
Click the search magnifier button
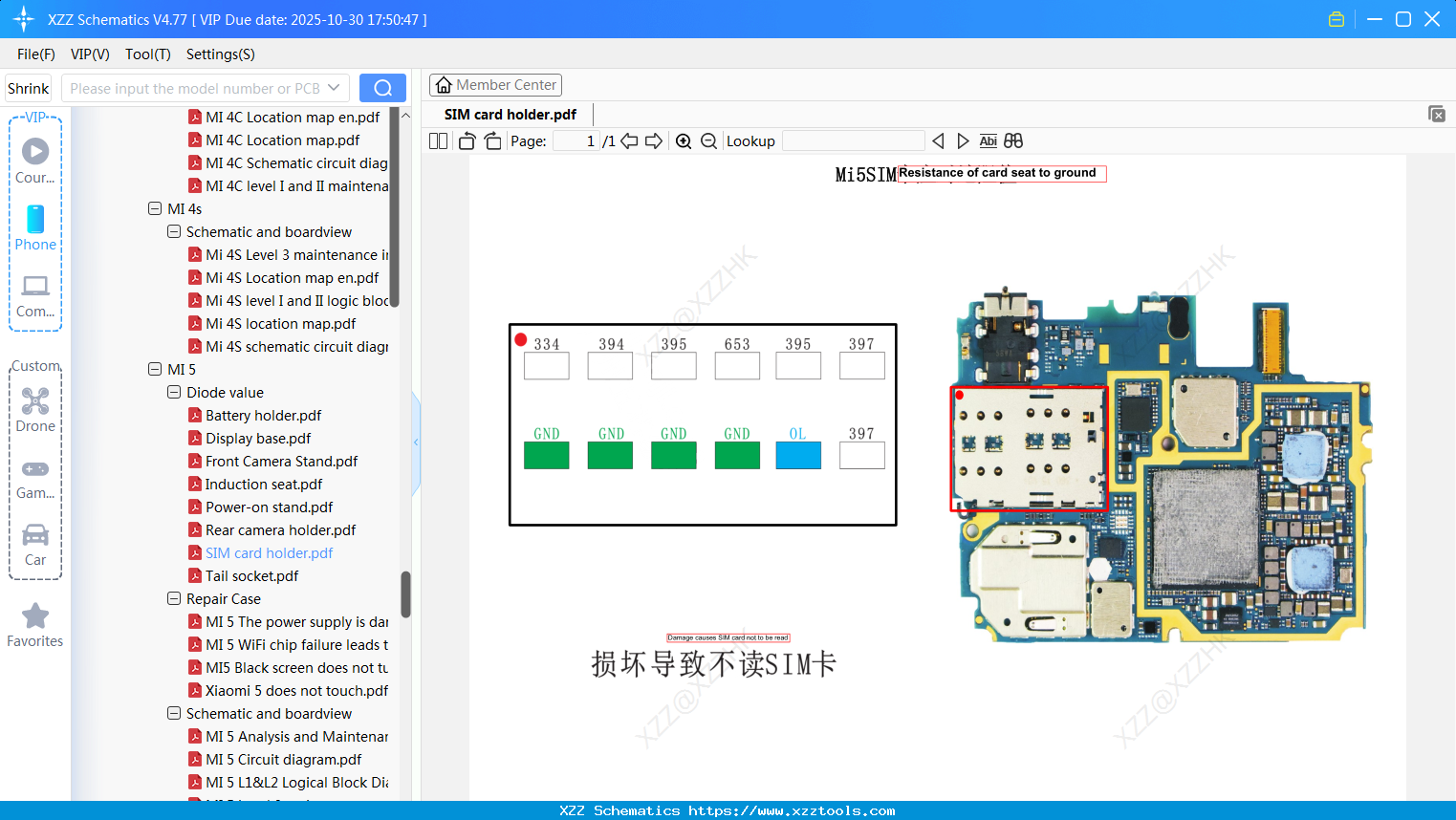click(x=382, y=88)
